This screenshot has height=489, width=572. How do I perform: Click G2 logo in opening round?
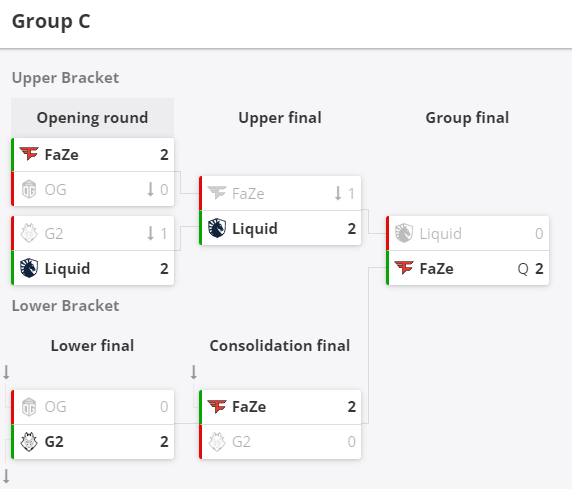click(x=29, y=233)
